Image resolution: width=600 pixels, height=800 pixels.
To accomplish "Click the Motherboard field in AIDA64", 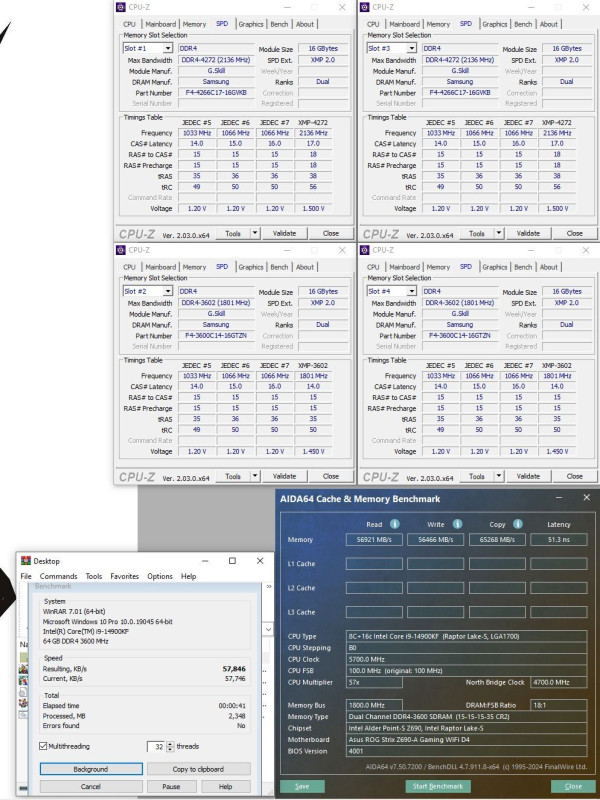I will [466, 739].
